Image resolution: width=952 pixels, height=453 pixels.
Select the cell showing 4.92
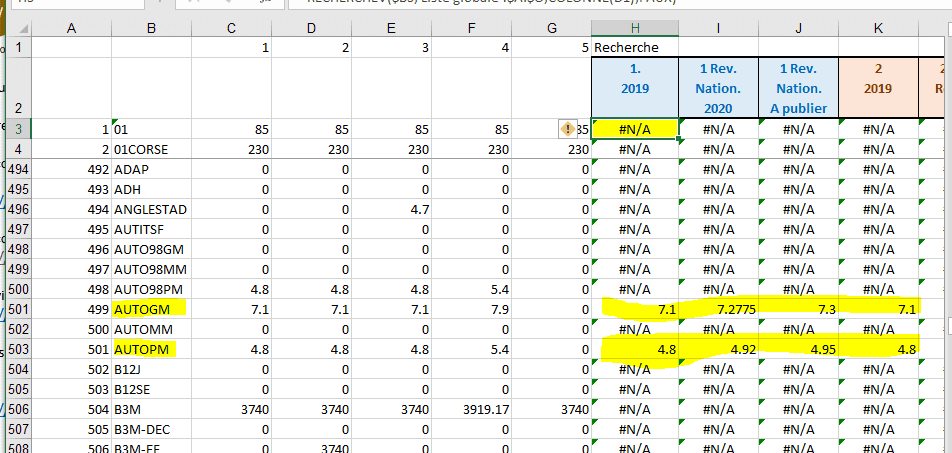coord(717,350)
